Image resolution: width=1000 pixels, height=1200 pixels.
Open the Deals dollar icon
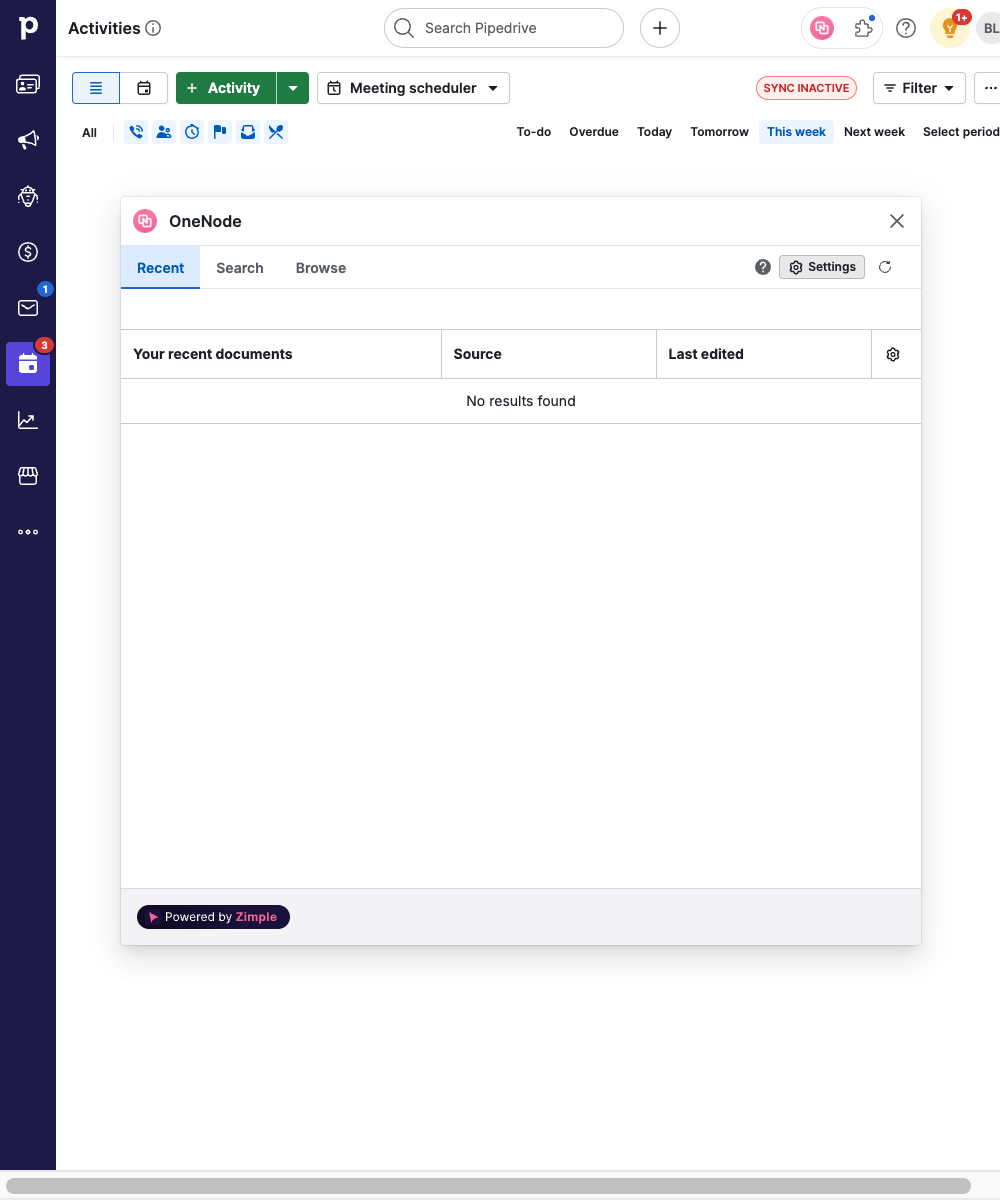tap(28, 252)
